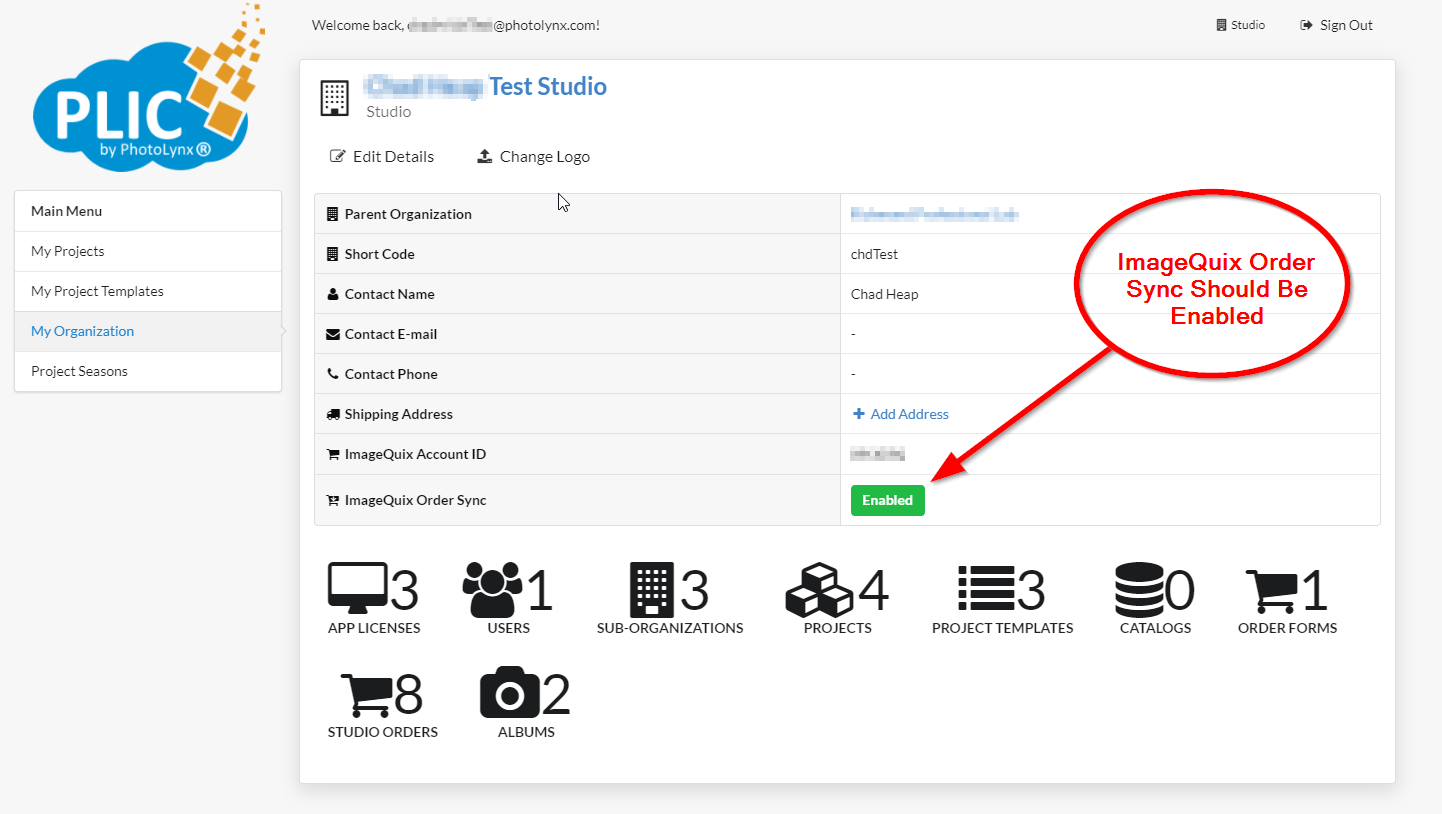Click the Chad Heap contact name value
This screenshot has height=814, width=1442.
pos(885,294)
